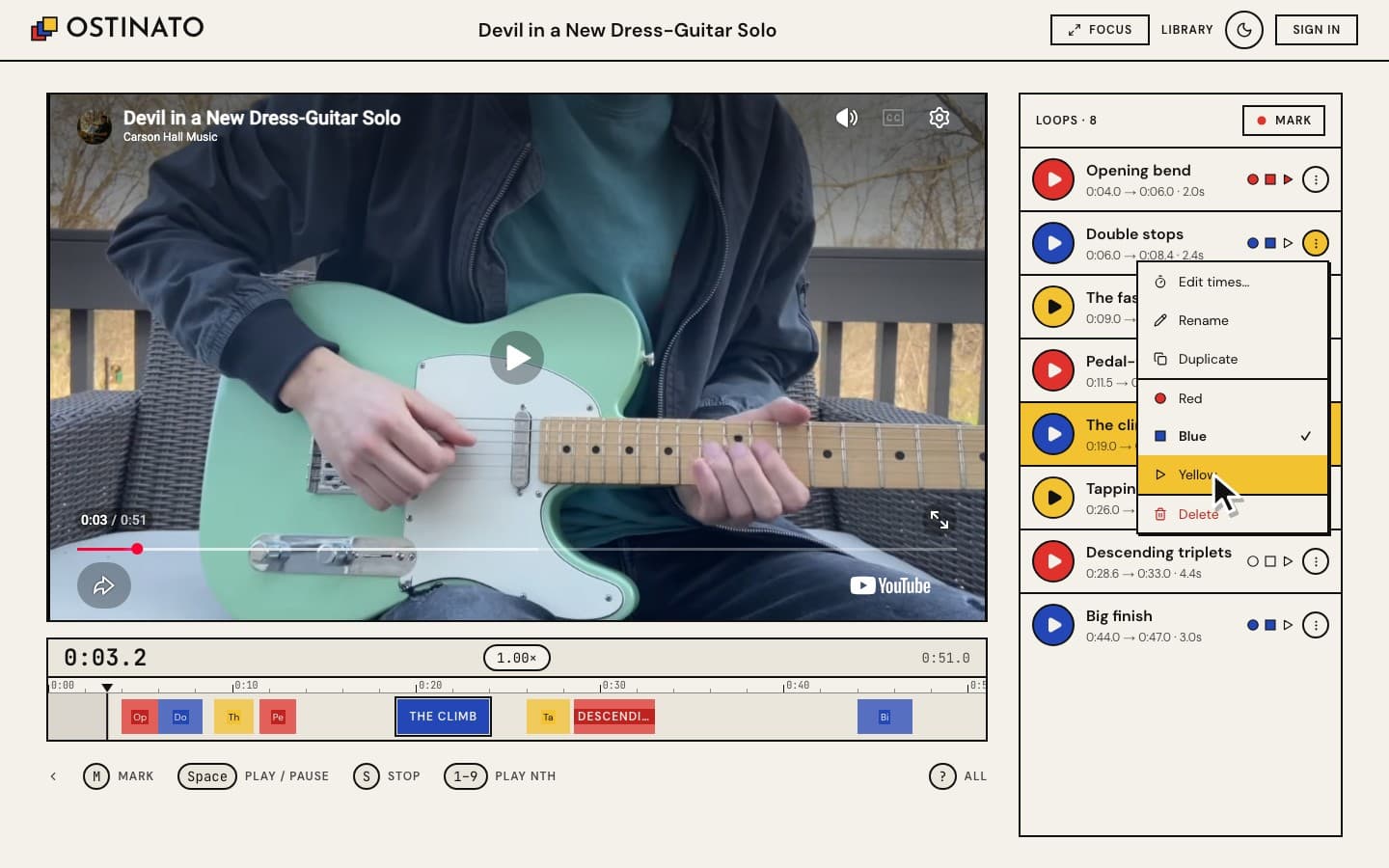The image size is (1389, 868).
Task: Set loop color to Yellow
Action: 1233,475
